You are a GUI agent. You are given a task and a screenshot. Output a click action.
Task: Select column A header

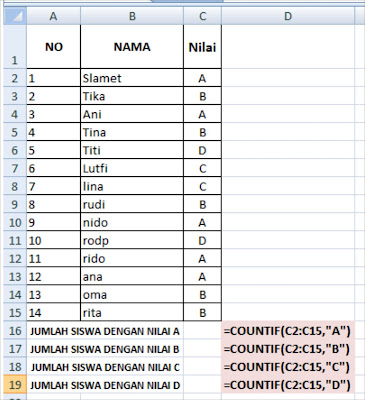[x=53, y=16]
